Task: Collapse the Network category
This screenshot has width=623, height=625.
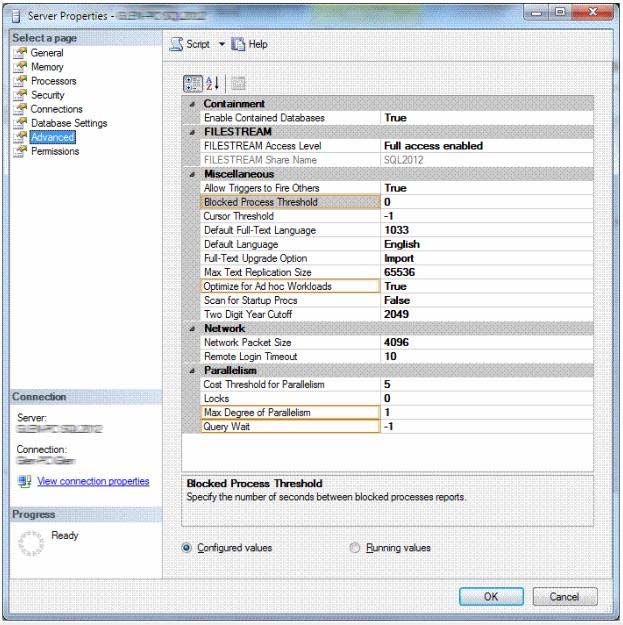Action: (193, 328)
